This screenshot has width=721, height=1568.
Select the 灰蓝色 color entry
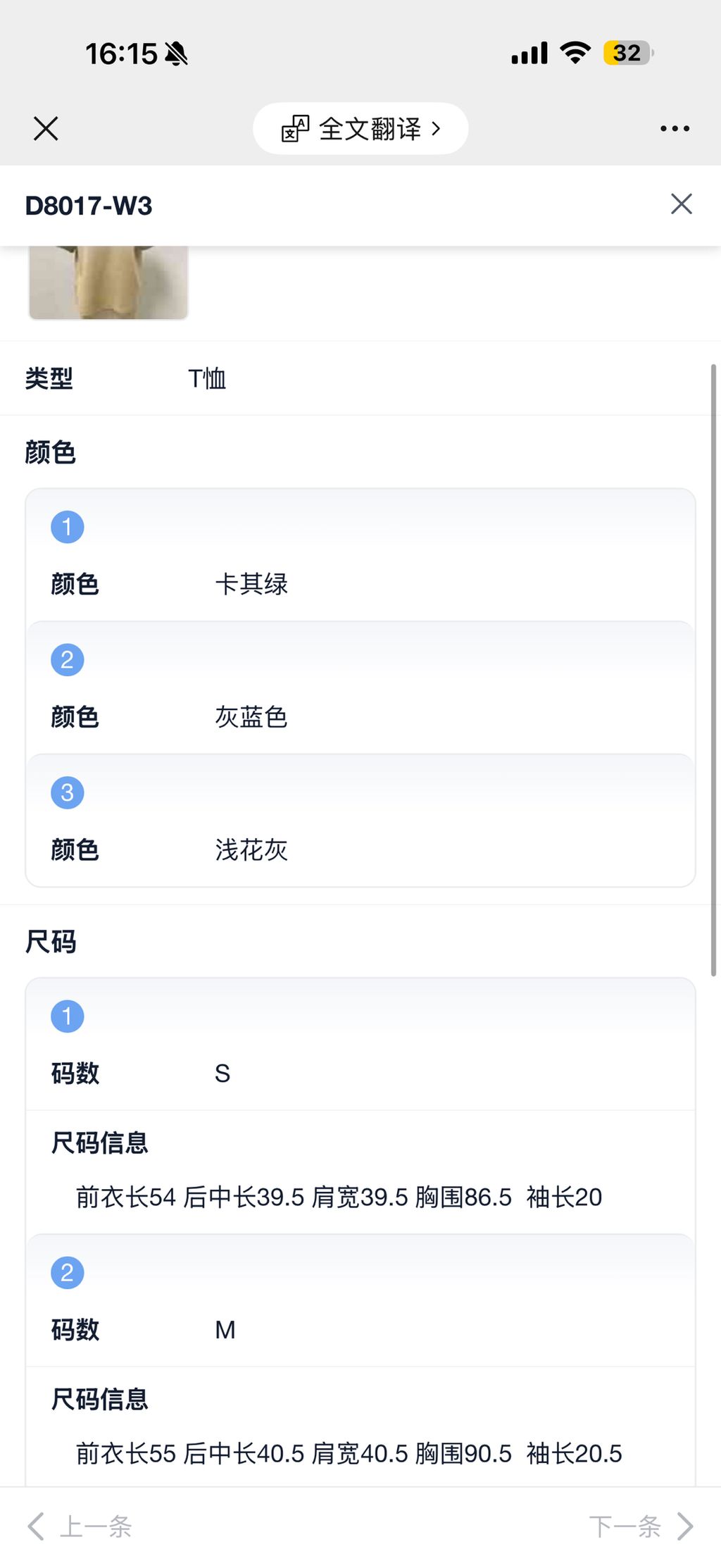[x=251, y=717]
